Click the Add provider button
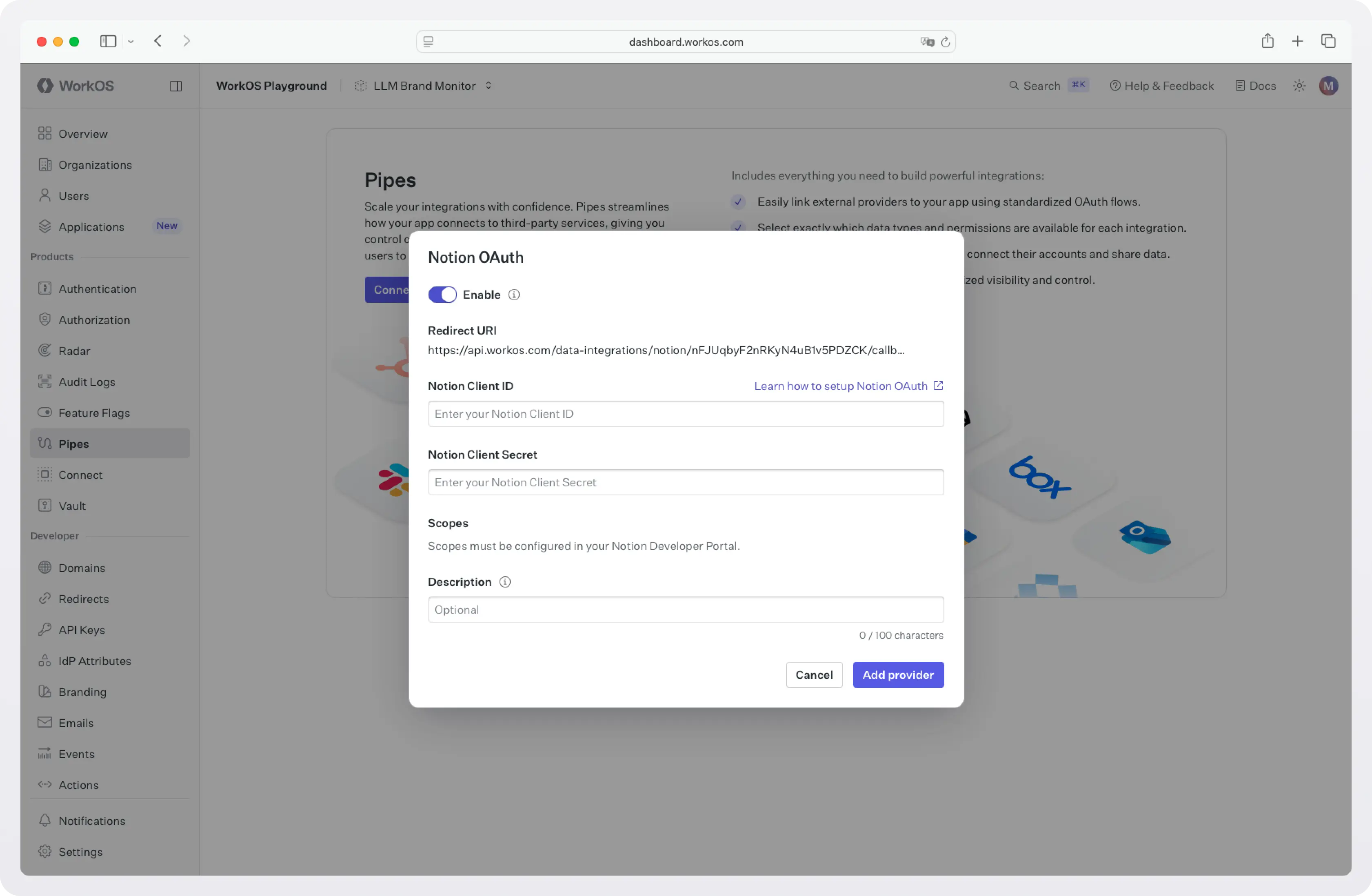1372x896 pixels. [897, 675]
